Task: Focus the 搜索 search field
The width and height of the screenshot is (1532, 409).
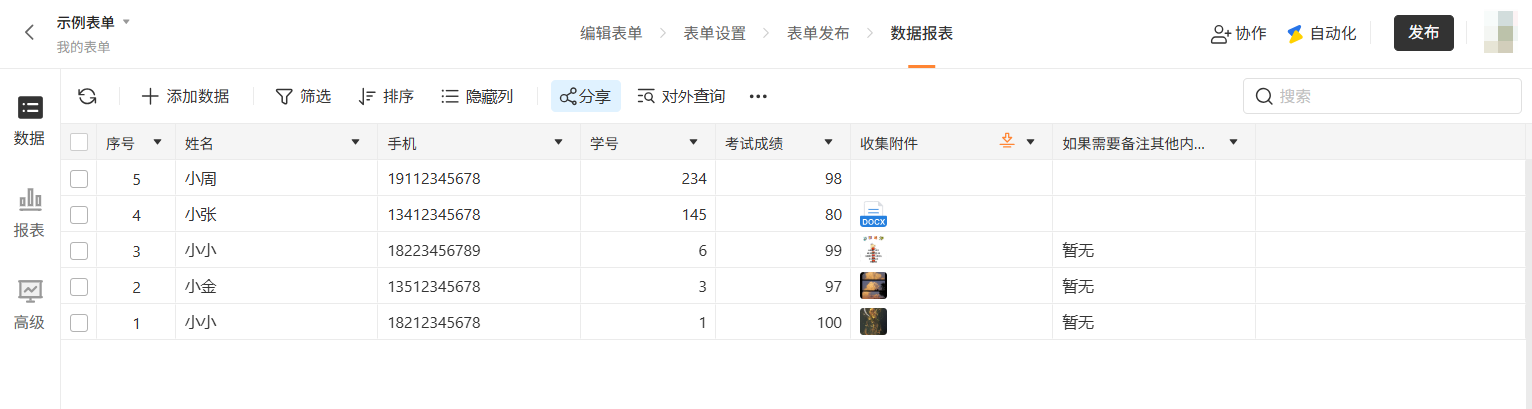Action: click(x=1390, y=96)
